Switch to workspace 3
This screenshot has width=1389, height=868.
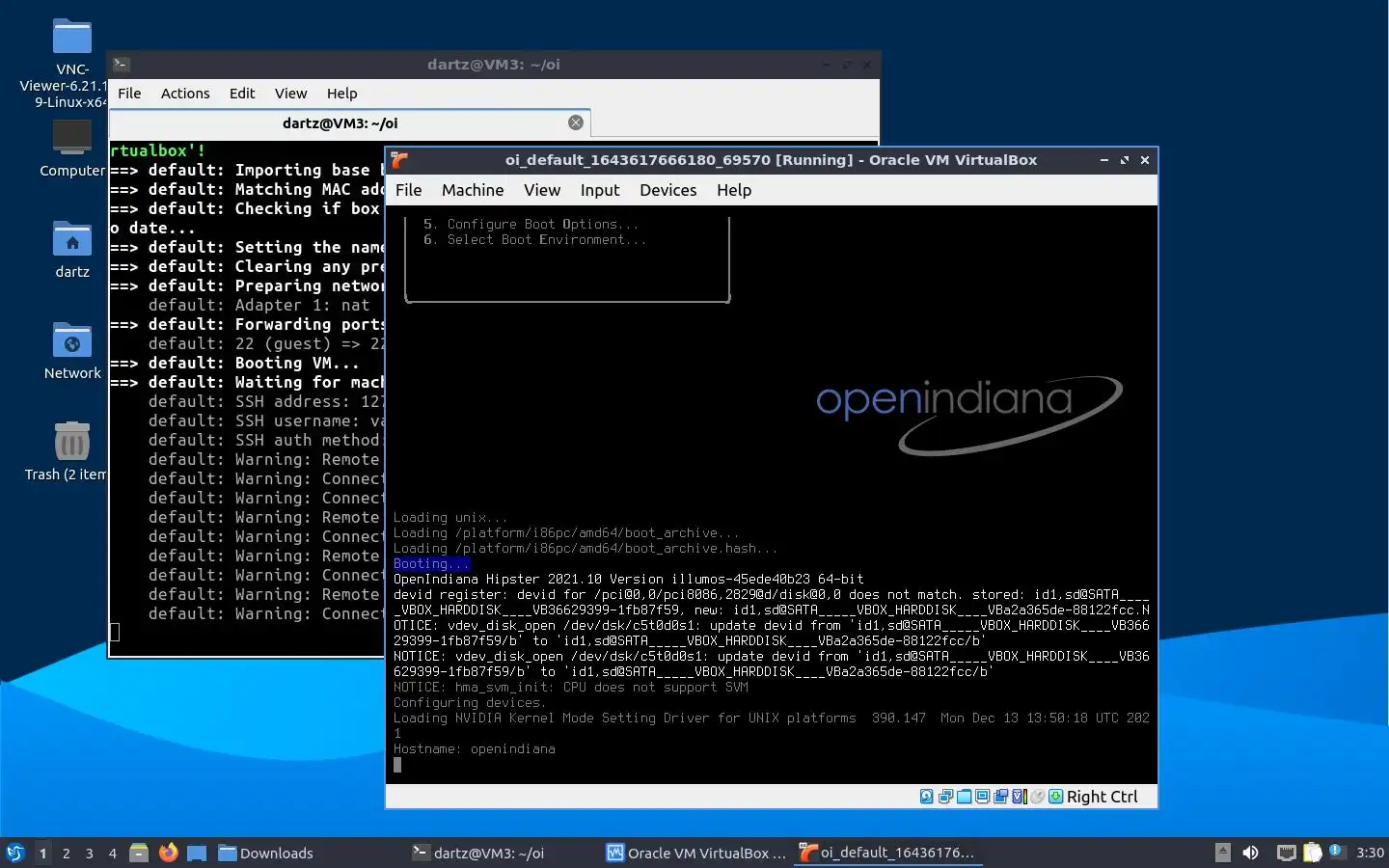89,853
